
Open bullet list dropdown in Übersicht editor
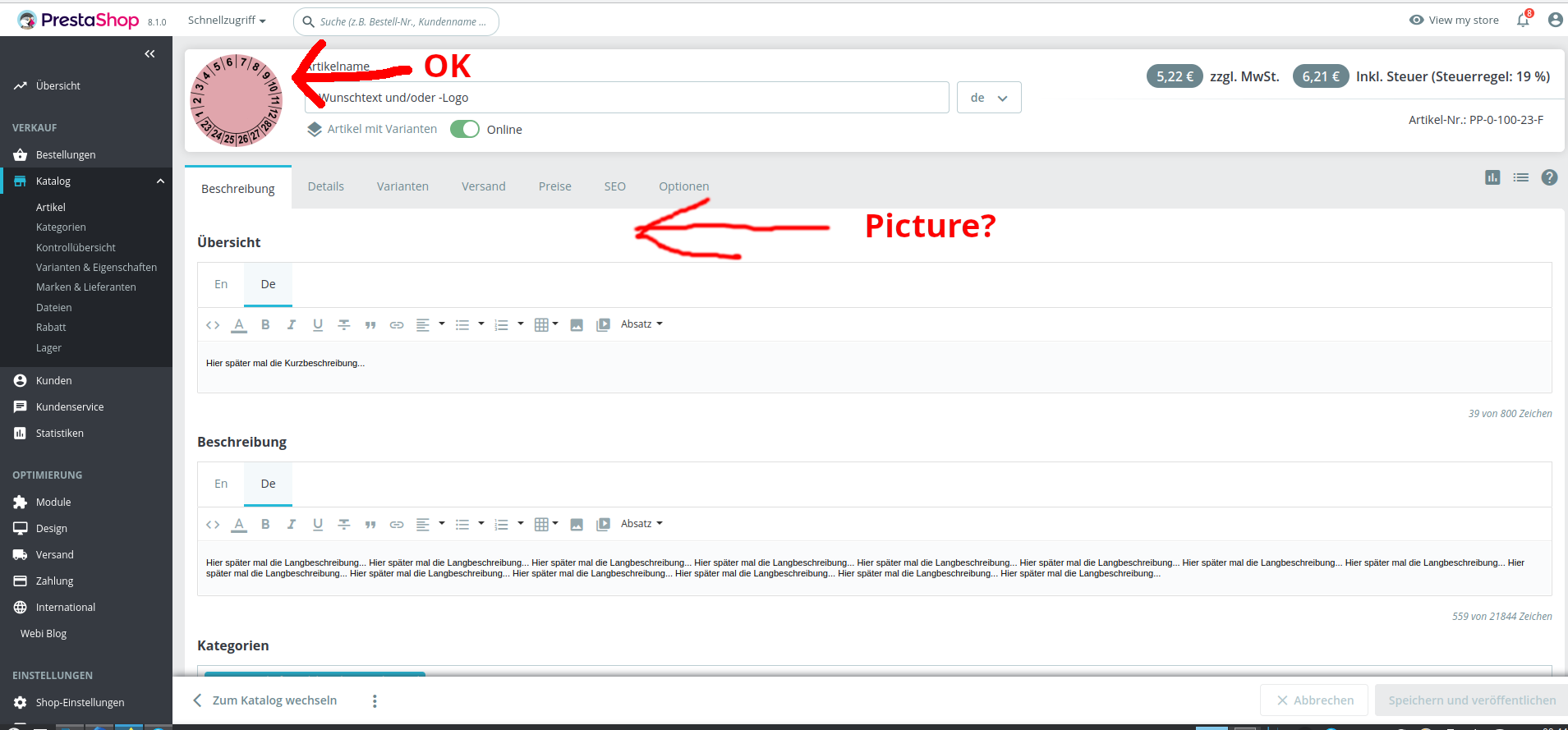click(470, 325)
